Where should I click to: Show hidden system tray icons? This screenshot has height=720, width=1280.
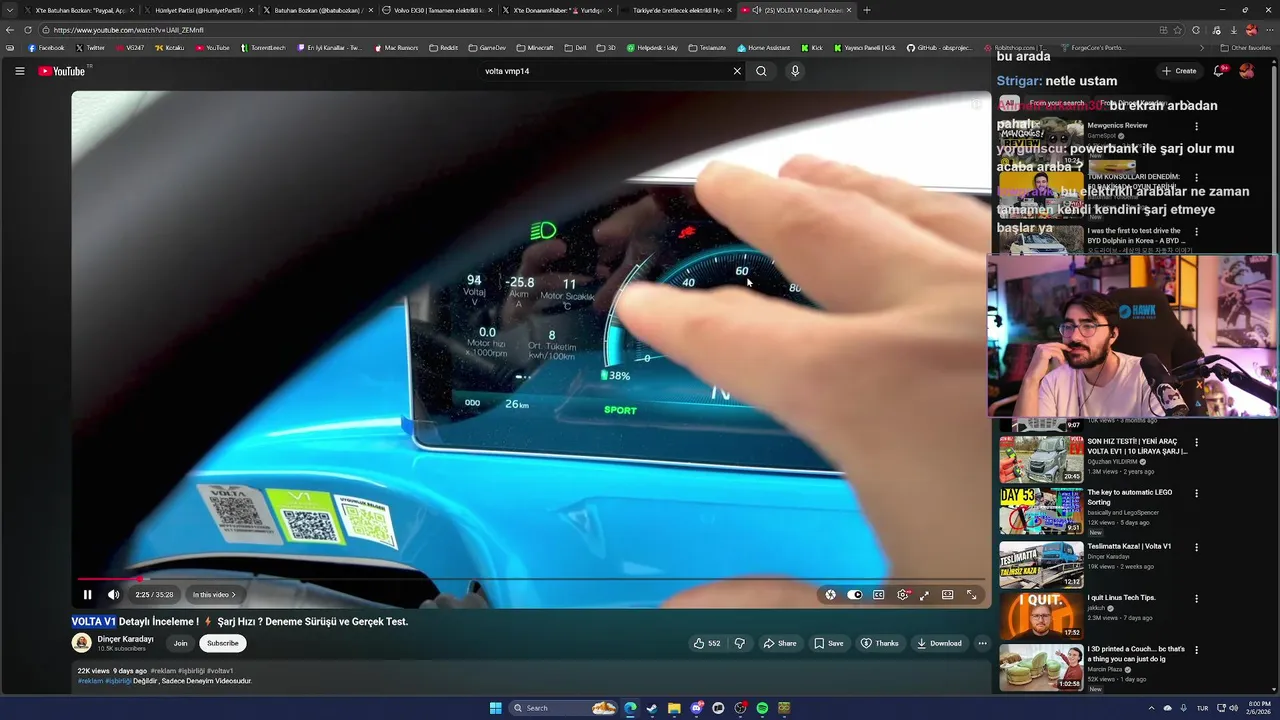click(x=1151, y=708)
